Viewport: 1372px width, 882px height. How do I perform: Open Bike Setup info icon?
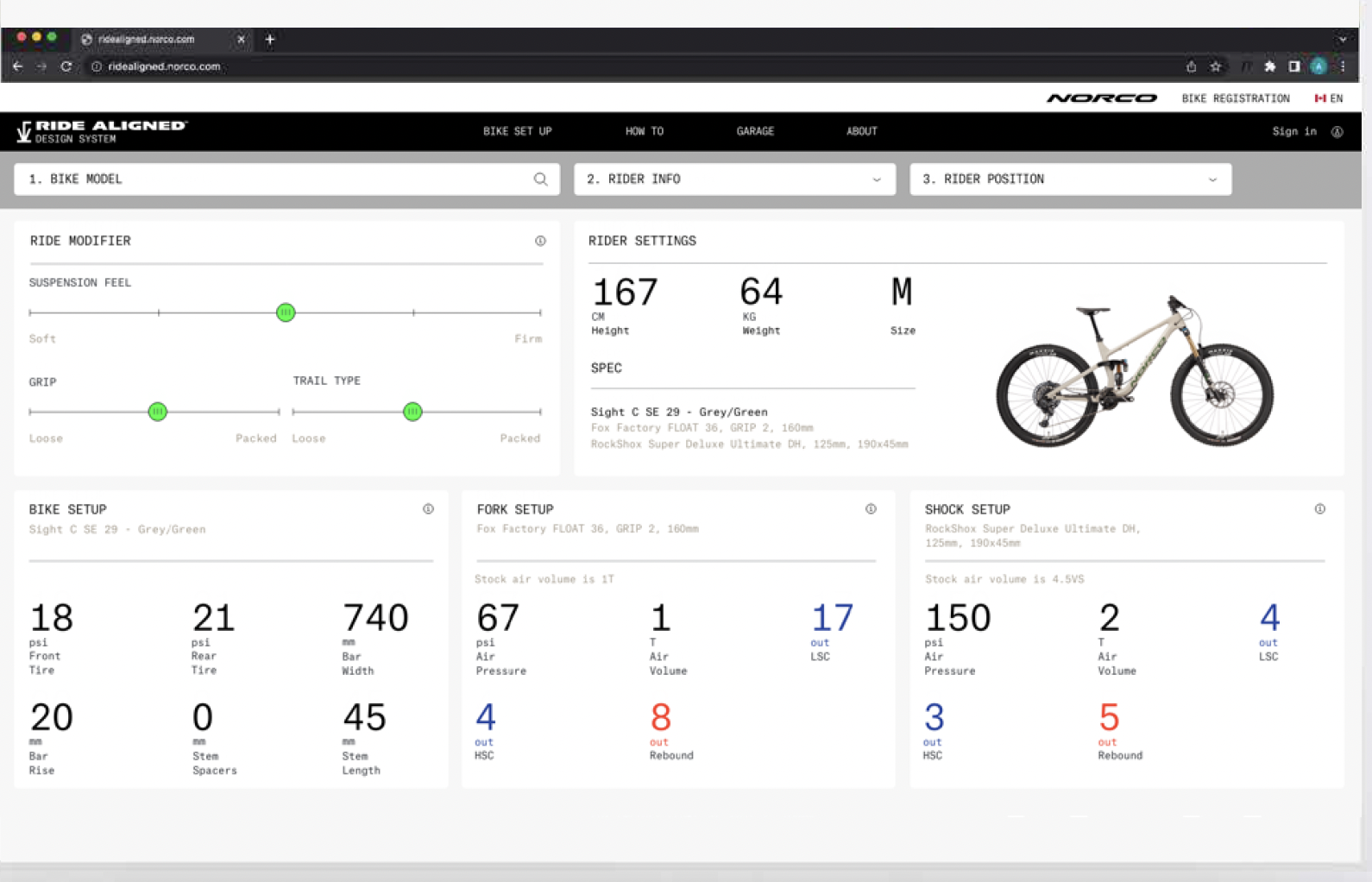[428, 509]
